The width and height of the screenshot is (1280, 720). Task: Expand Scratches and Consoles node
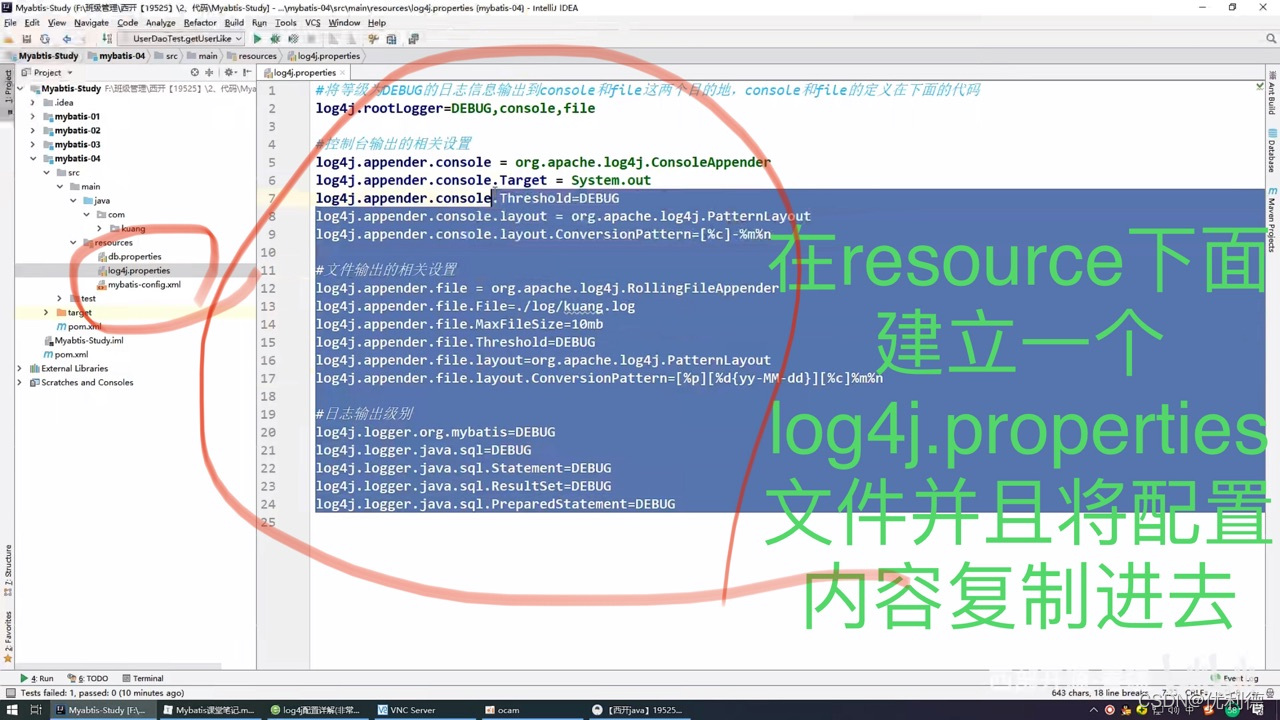click(20, 382)
